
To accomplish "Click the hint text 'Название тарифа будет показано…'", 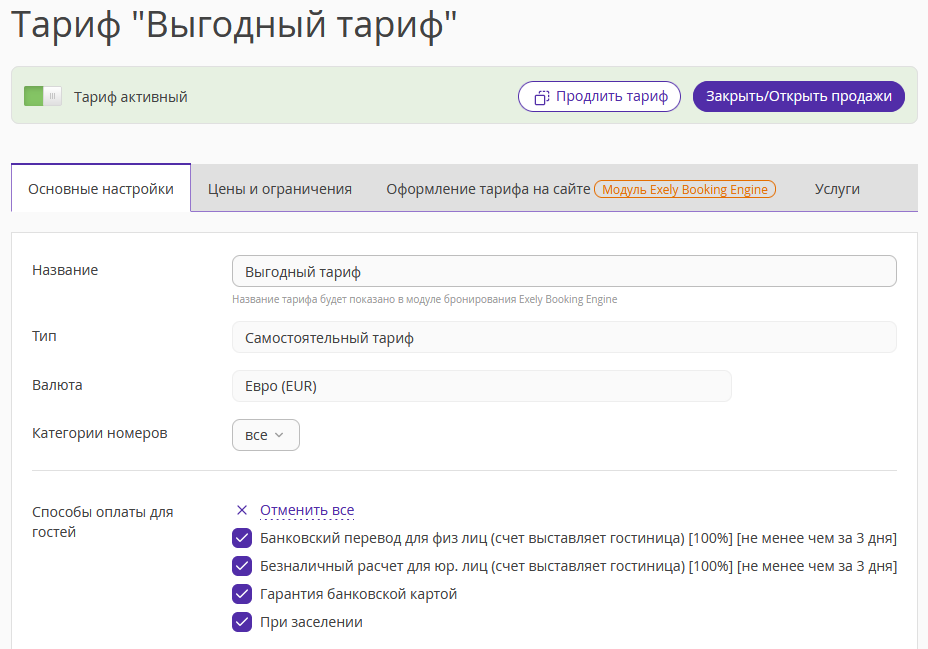I will (x=424, y=299).
